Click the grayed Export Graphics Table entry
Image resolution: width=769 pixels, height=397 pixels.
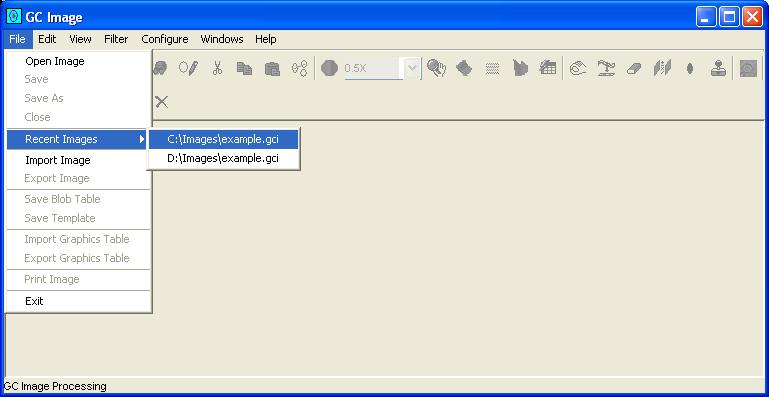[77, 258]
